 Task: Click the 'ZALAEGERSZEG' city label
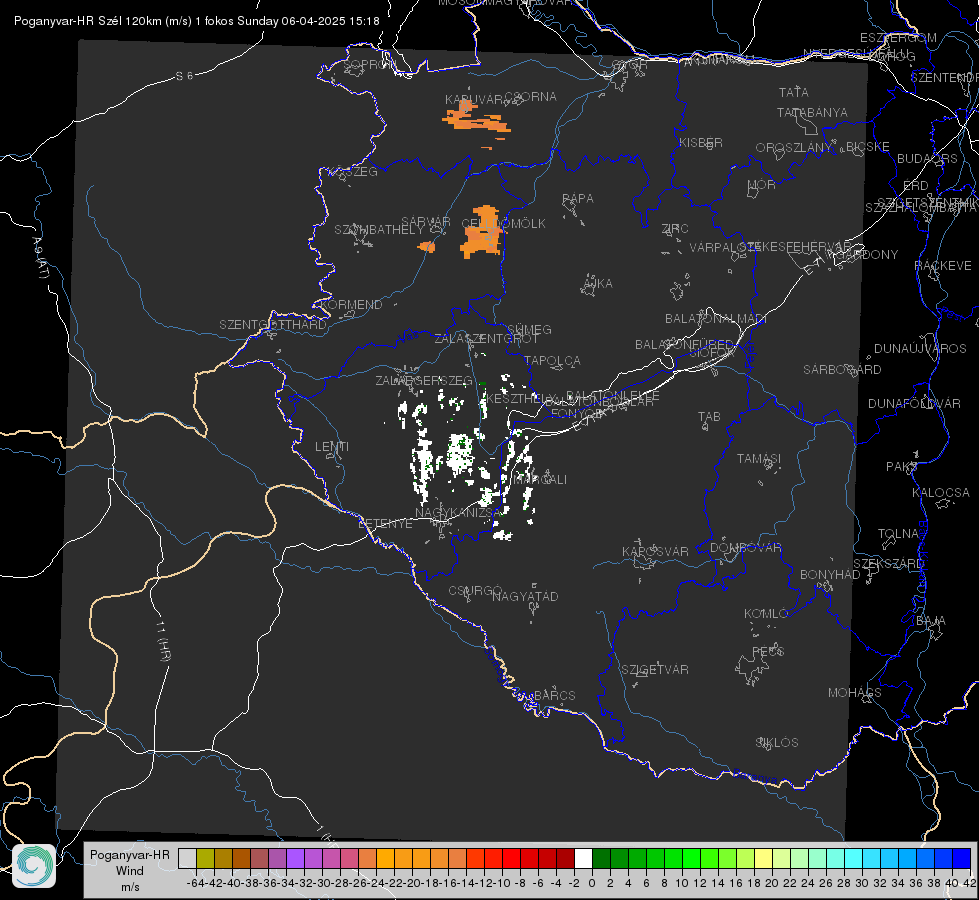[x=424, y=380]
